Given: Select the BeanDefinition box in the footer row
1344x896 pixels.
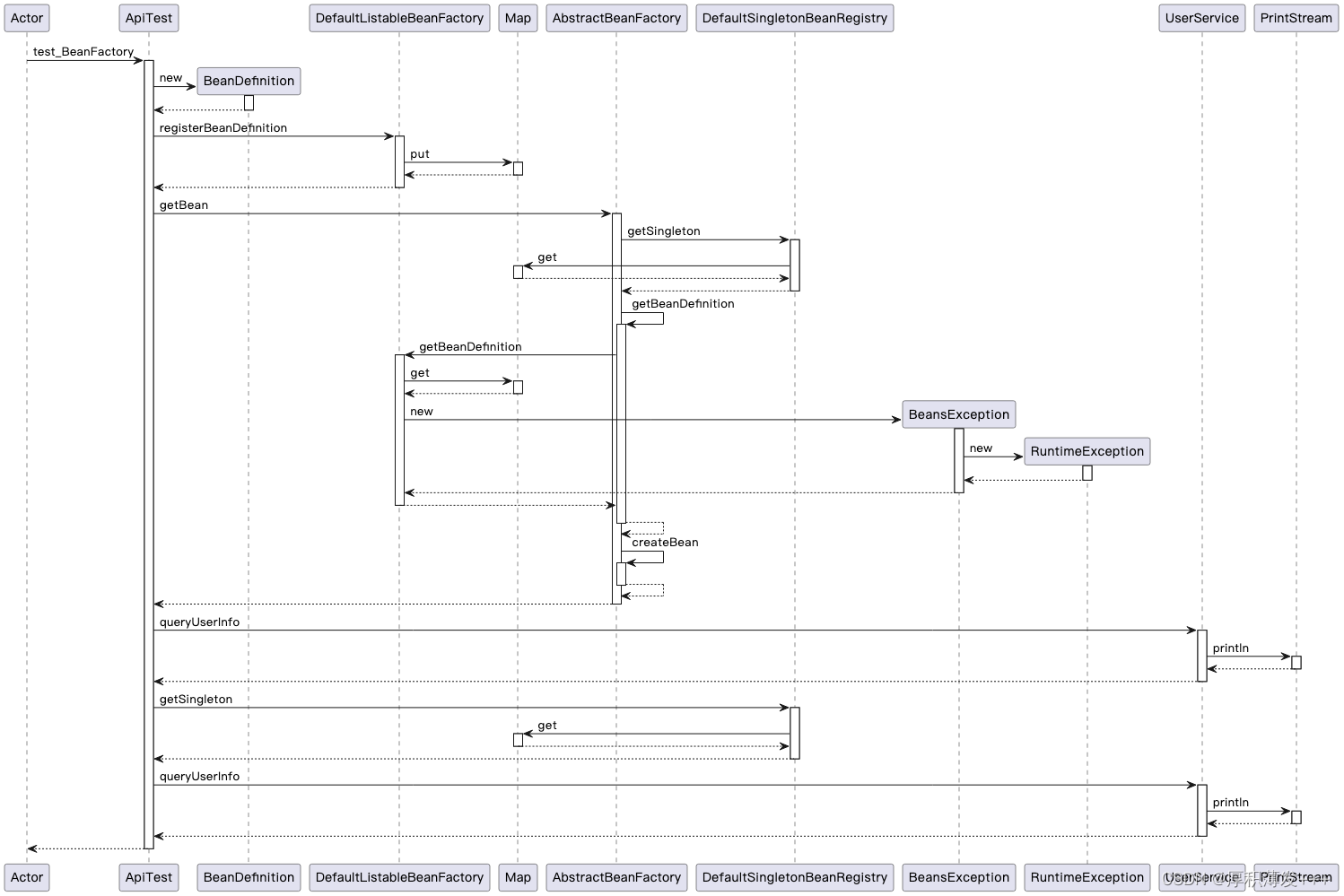Looking at the screenshot, I should pyautogui.click(x=249, y=877).
